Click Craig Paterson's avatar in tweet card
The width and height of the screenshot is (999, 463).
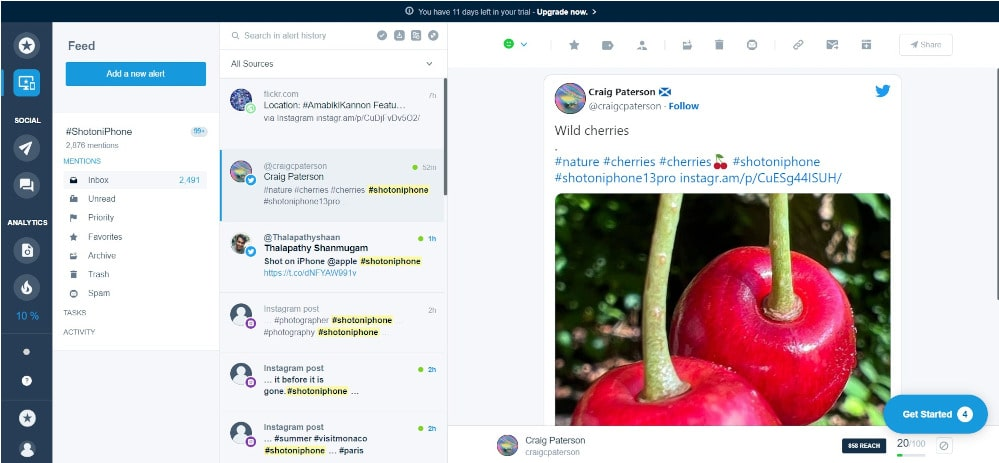tap(570, 99)
